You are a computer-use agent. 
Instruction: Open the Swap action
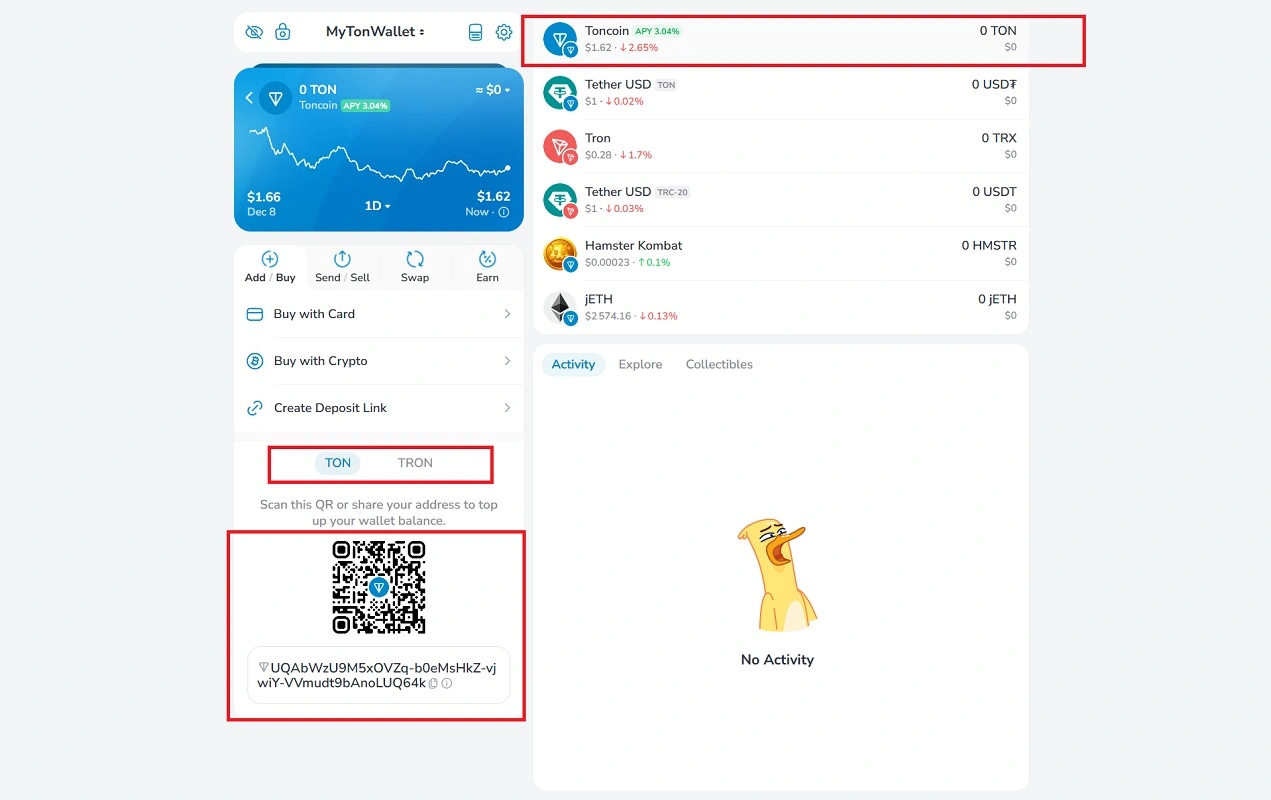415,267
